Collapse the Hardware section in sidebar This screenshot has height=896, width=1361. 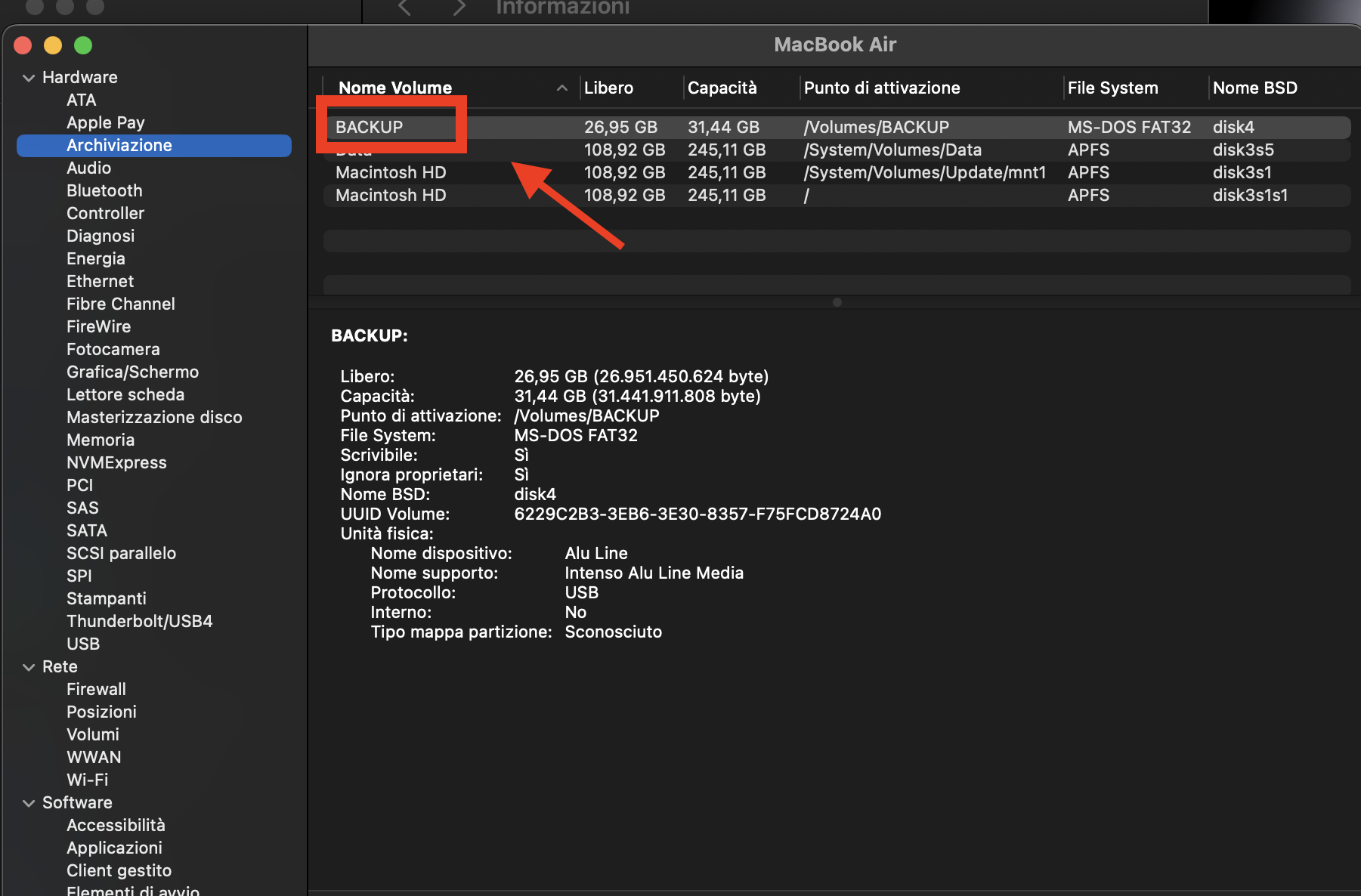point(29,78)
